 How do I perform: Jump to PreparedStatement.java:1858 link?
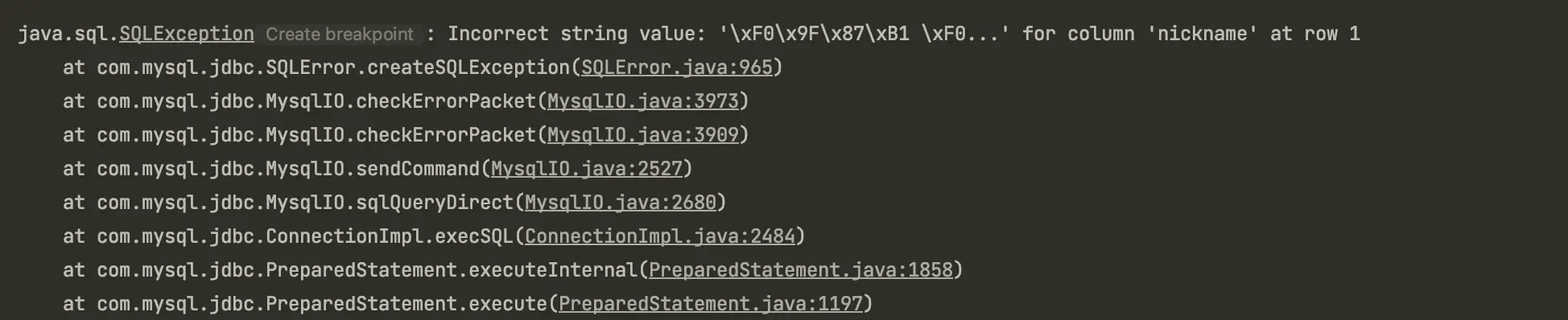[x=800, y=270]
